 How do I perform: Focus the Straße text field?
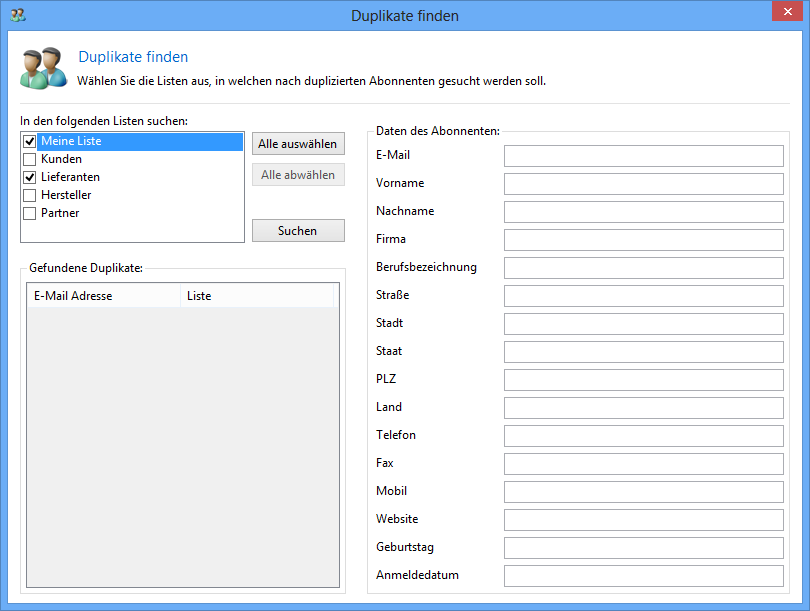pos(643,296)
